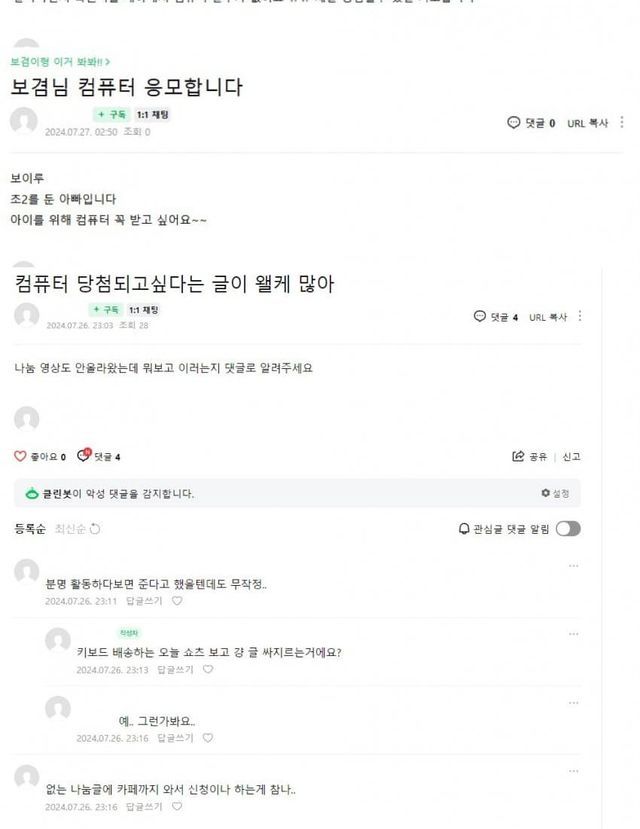
Task: Like the '예.. 그런가봐요..' reply with heart
Action: click(x=208, y=738)
